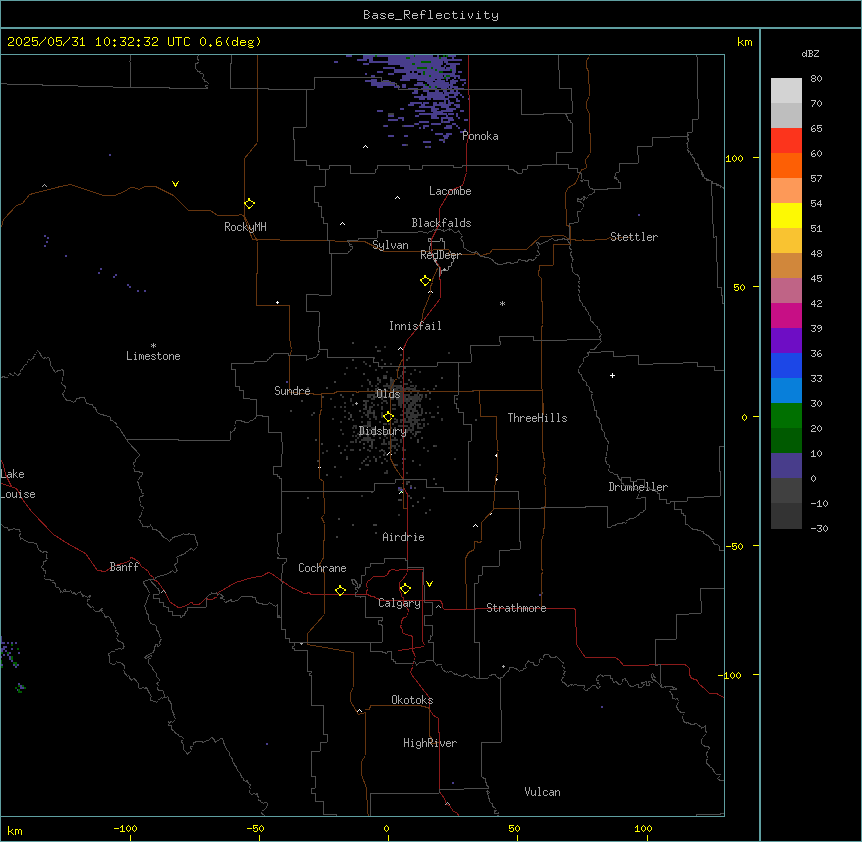This screenshot has width=862, height=842.
Task: Click the Sylvan city label
Action: [x=390, y=245]
